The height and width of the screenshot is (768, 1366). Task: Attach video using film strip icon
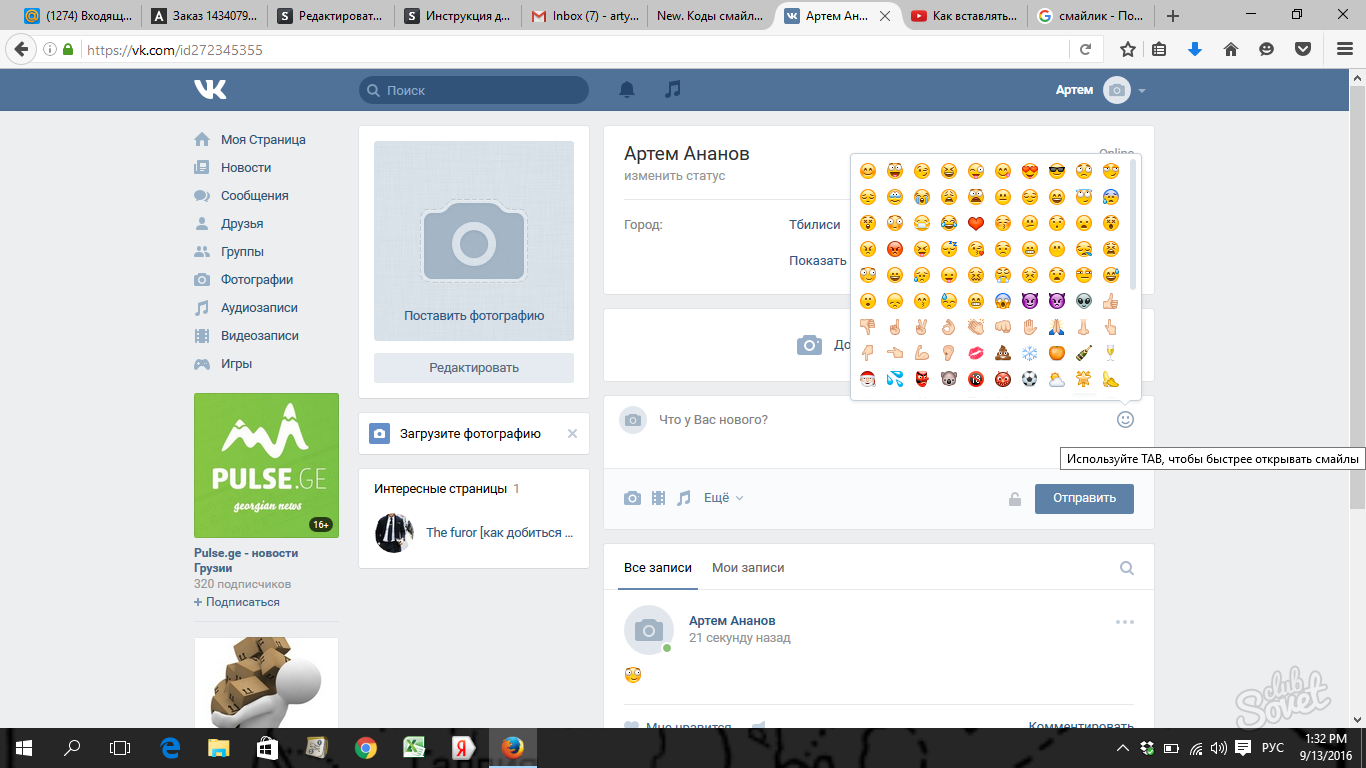coord(658,498)
